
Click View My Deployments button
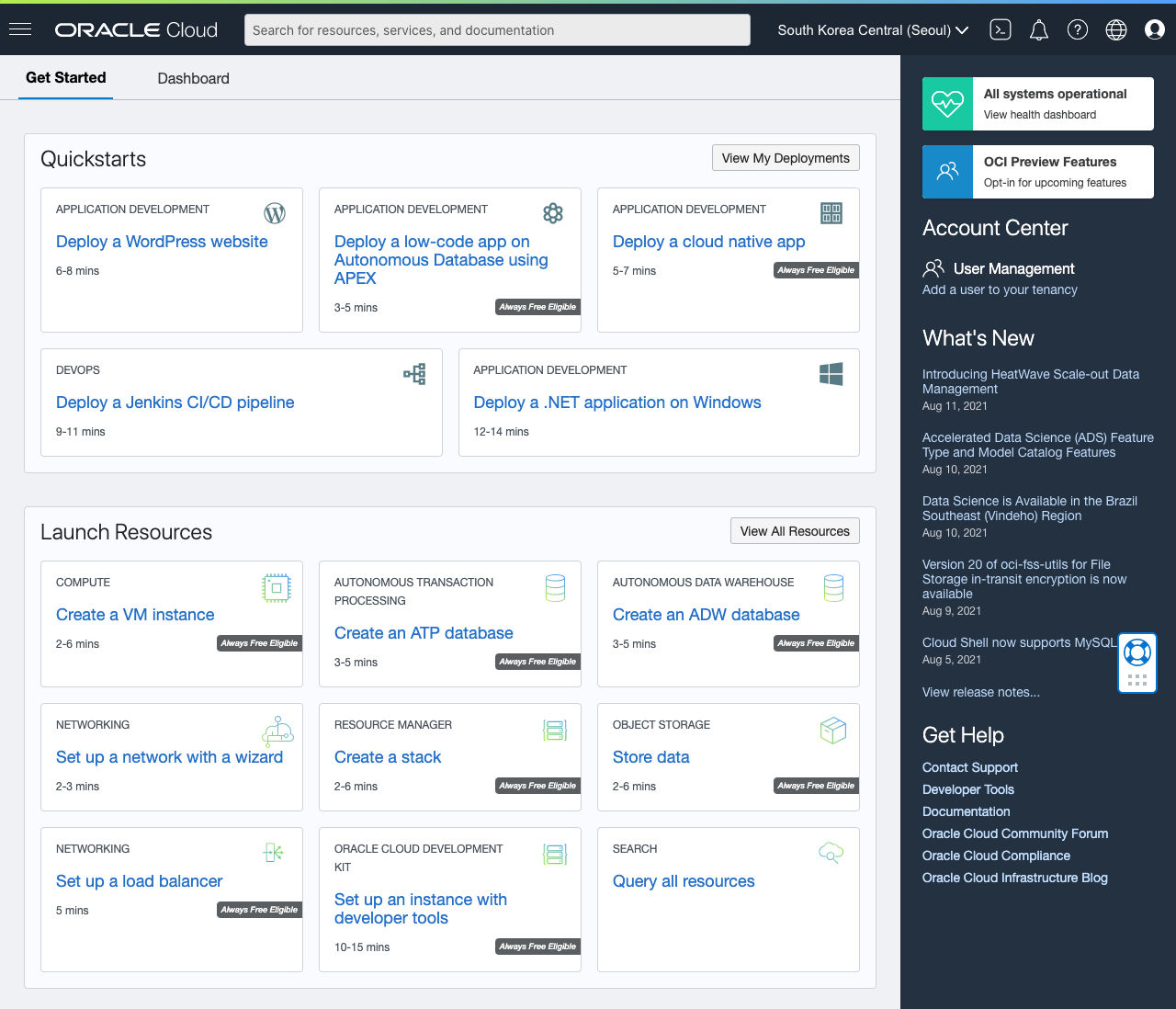click(x=786, y=157)
